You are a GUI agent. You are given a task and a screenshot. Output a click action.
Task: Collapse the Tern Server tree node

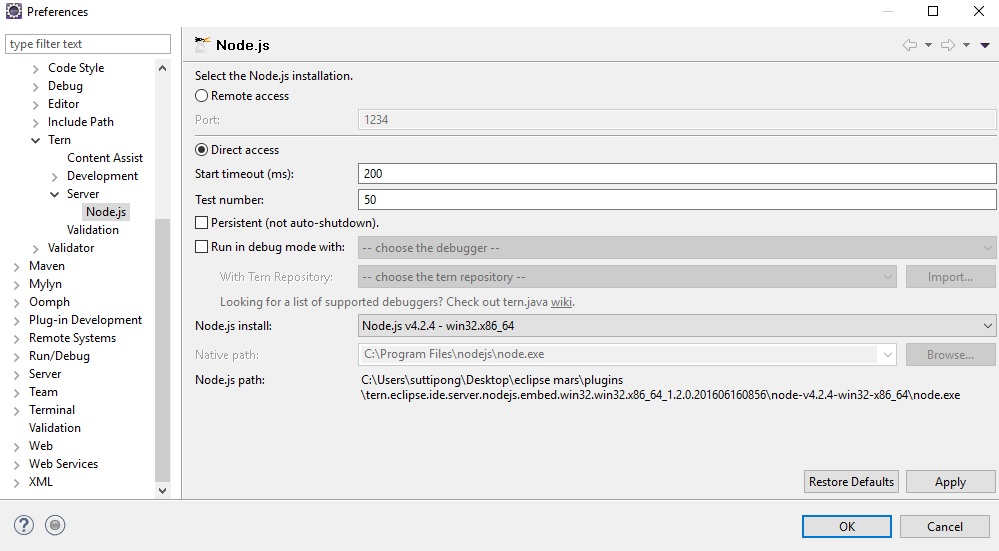click(x=55, y=194)
